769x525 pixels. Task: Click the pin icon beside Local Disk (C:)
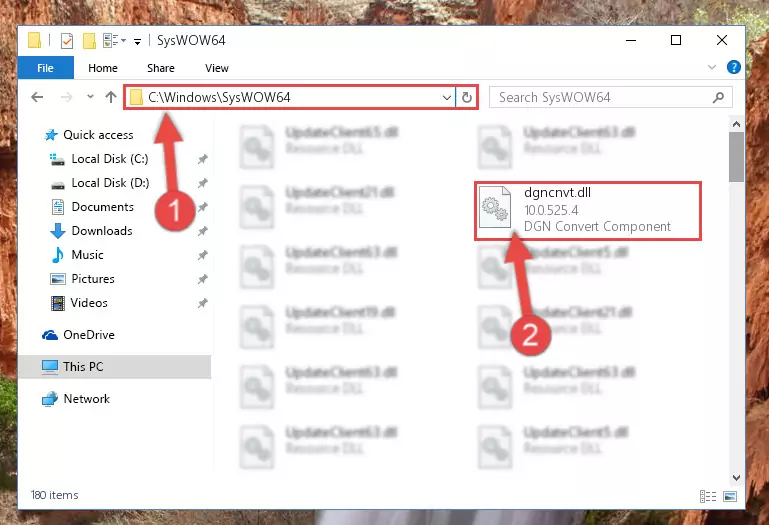(202, 159)
